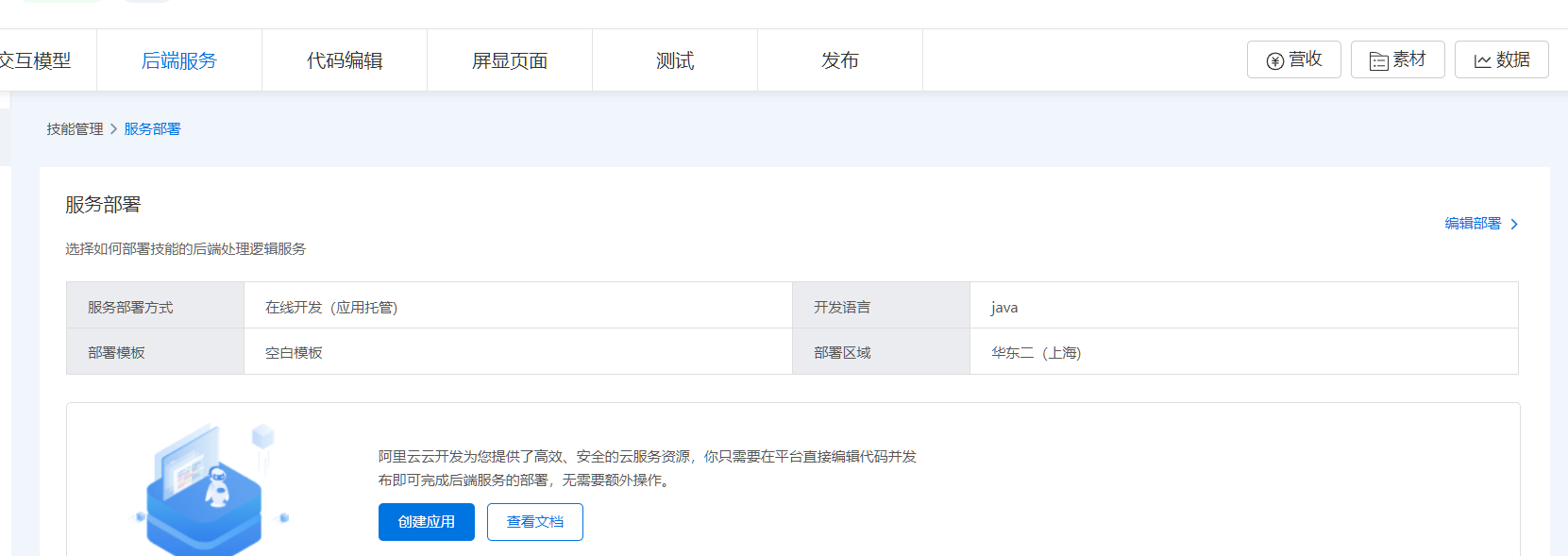
Task: Switch to the 后端服务 tab
Action: point(179,60)
